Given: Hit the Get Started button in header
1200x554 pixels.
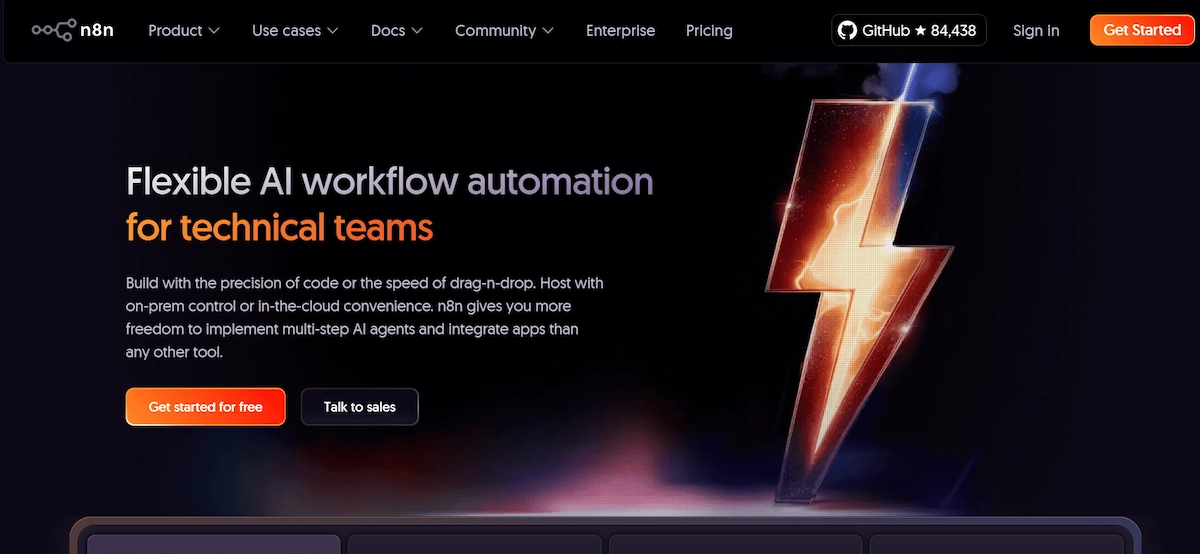Looking at the screenshot, I should click(1142, 30).
